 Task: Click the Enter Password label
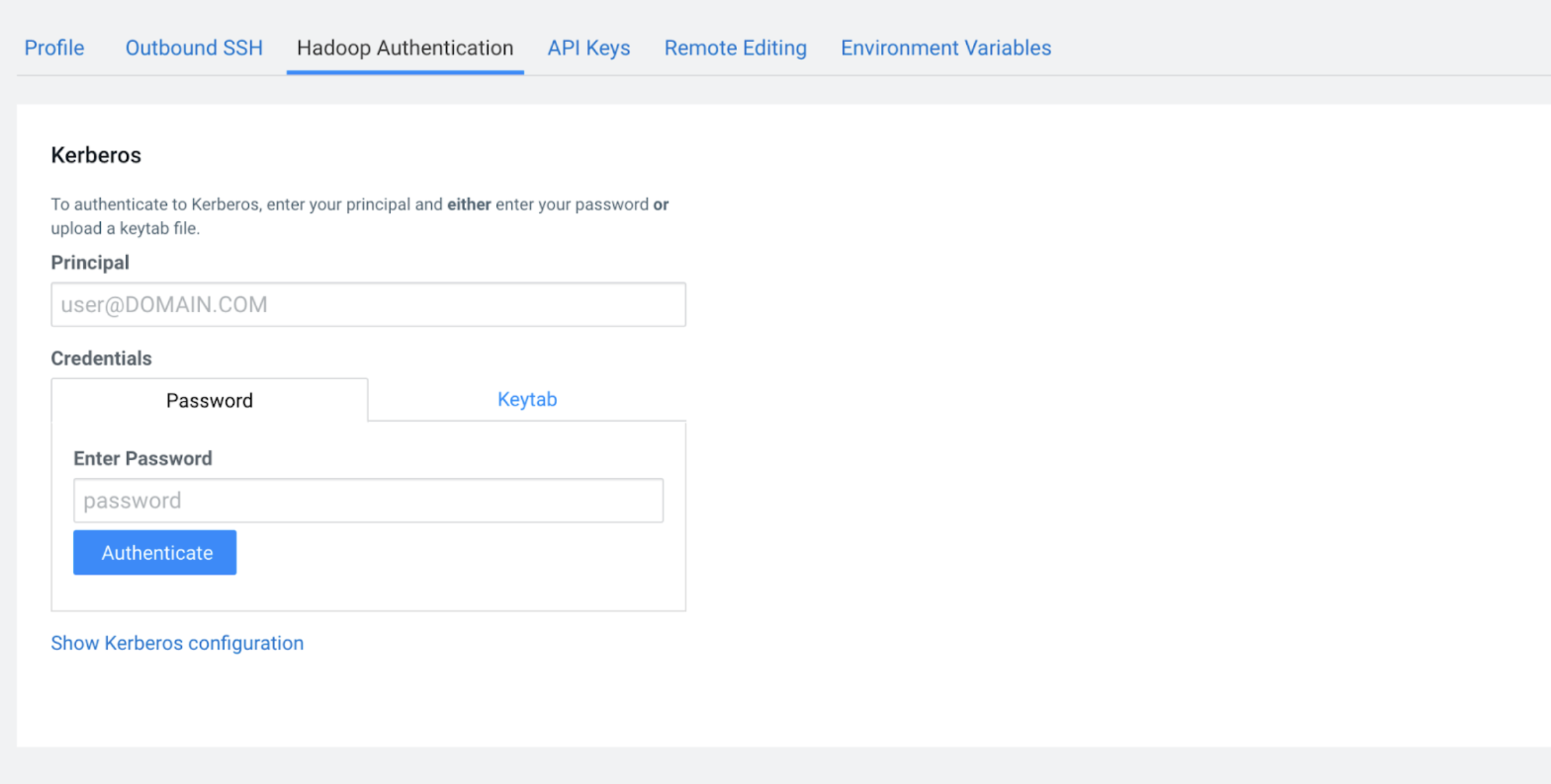click(143, 458)
